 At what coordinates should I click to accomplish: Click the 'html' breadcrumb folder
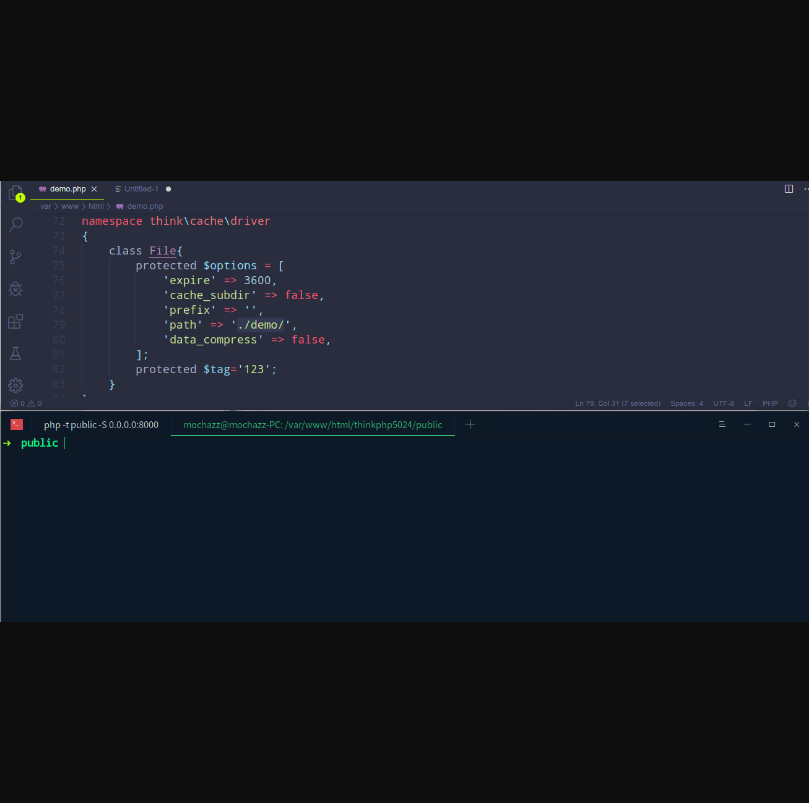coord(96,206)
